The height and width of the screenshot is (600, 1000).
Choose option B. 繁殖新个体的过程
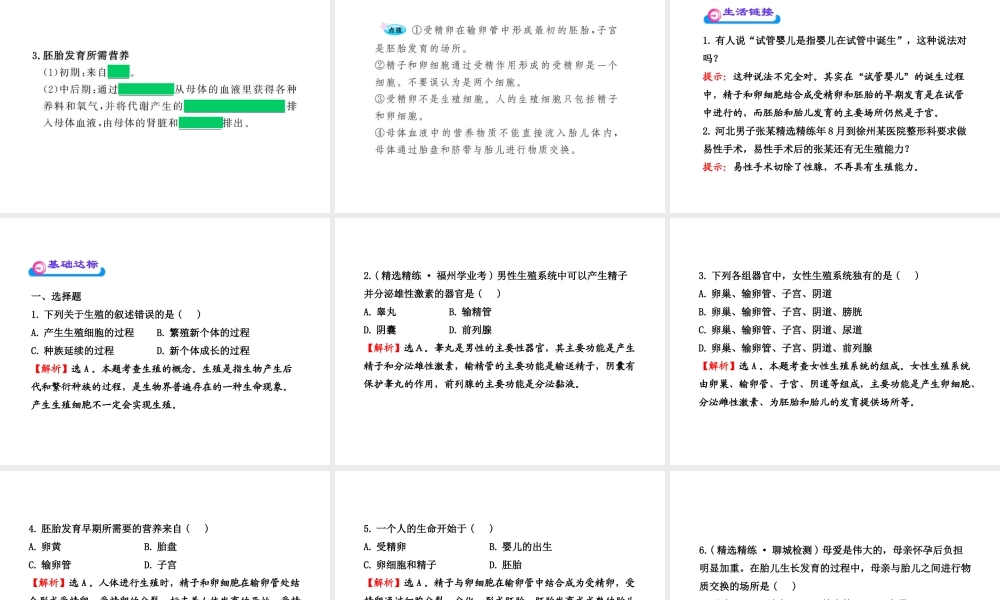pos(203,333)
